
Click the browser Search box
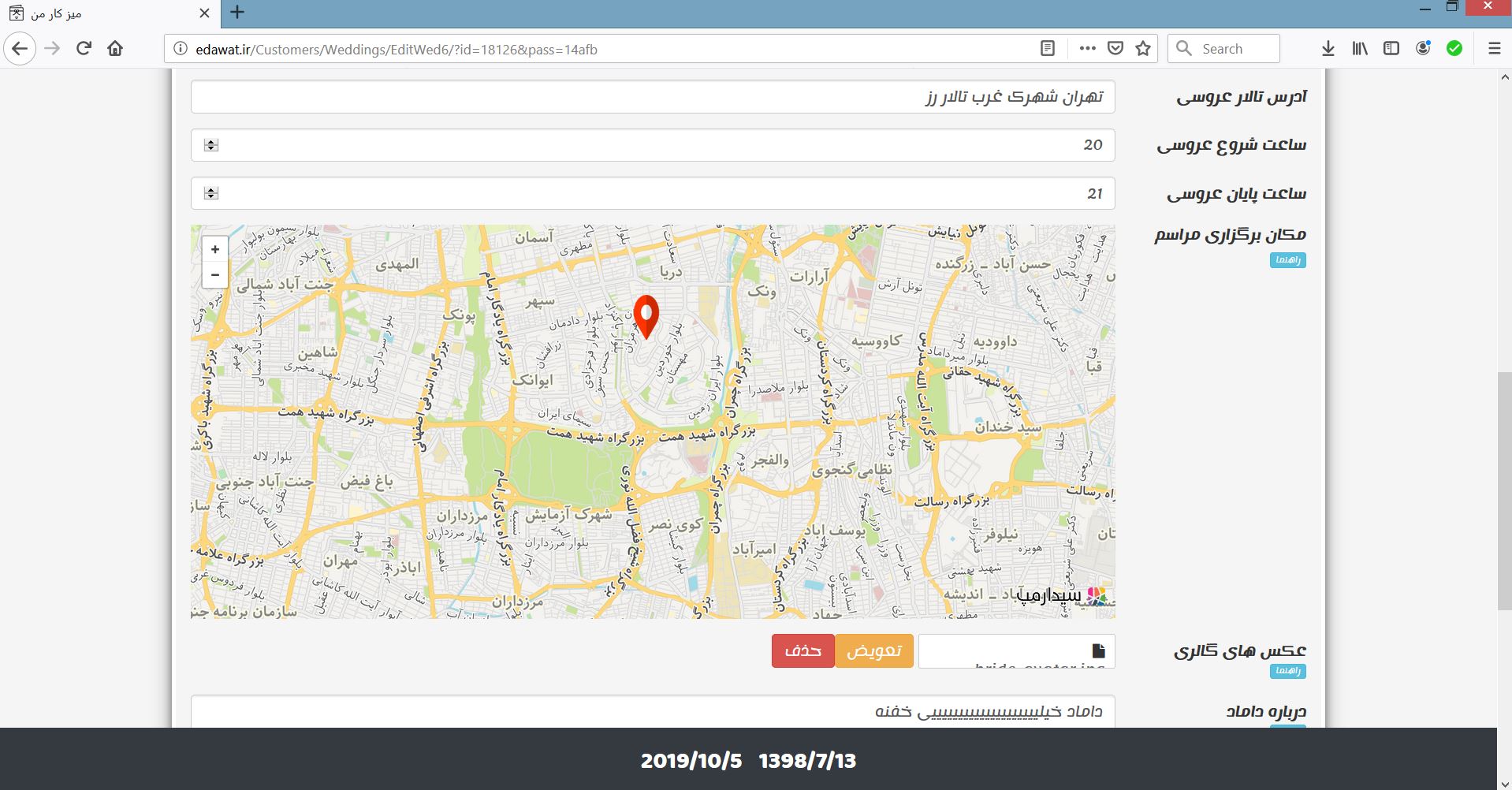click(x=1223, y=49)
